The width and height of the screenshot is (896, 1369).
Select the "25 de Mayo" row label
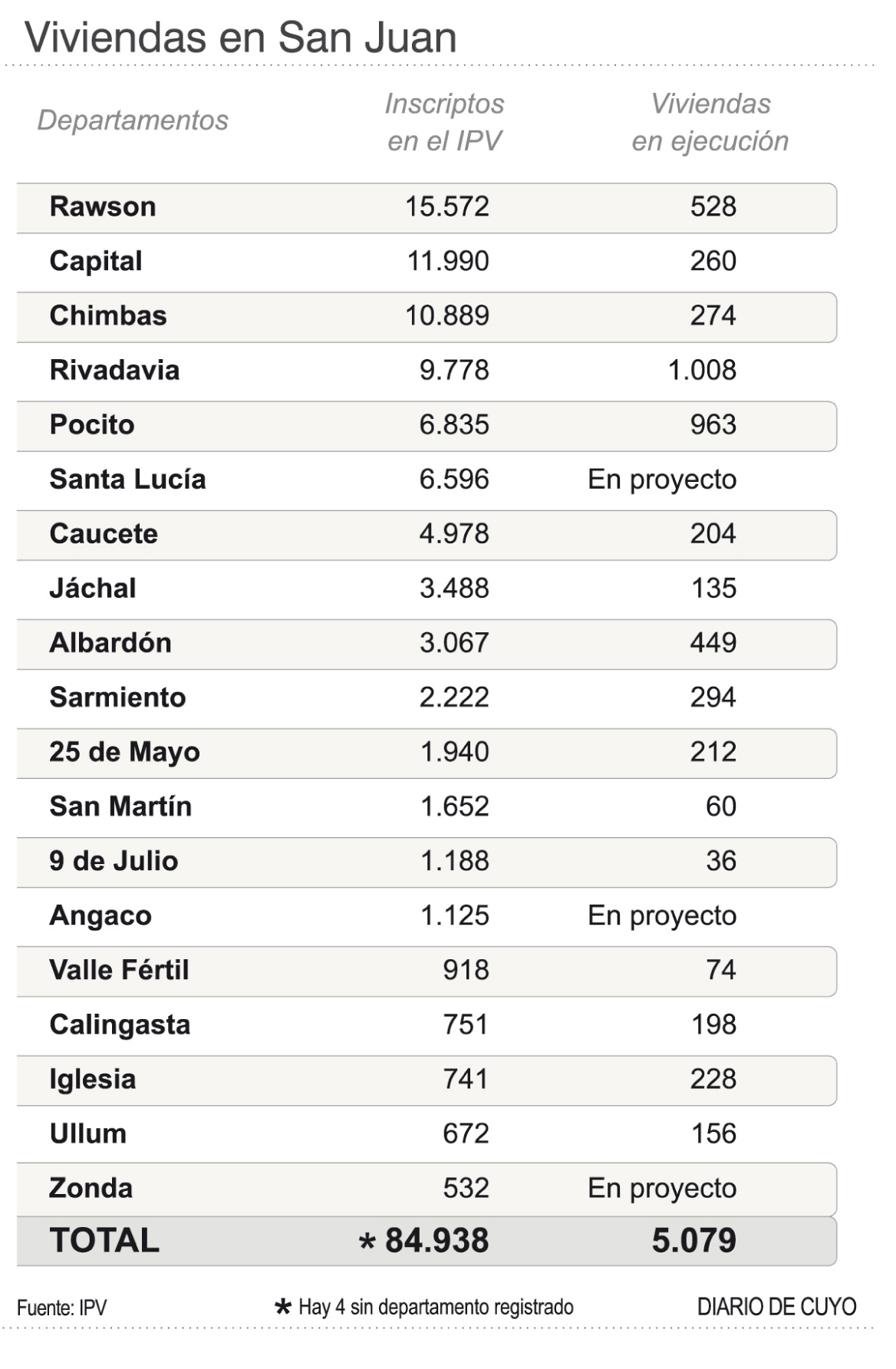pyautogui.click(x=124, y=751)
